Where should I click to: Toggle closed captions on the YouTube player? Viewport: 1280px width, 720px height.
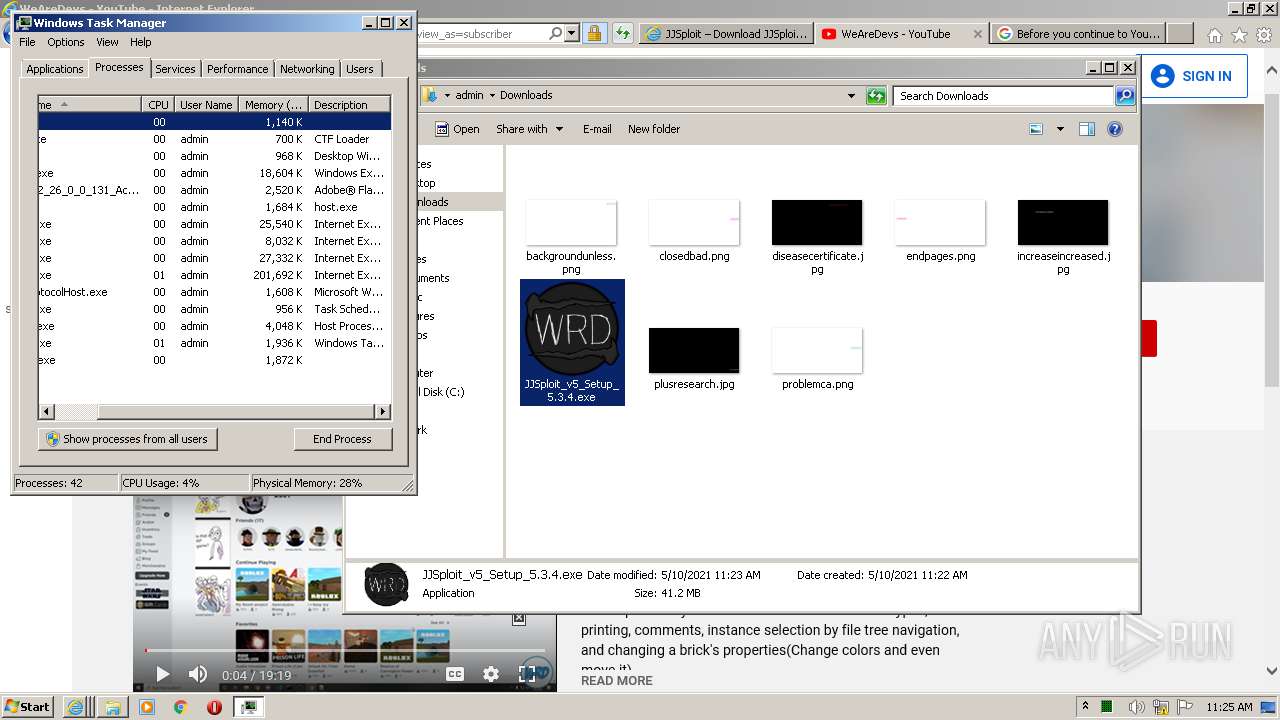tap(455, 675)
